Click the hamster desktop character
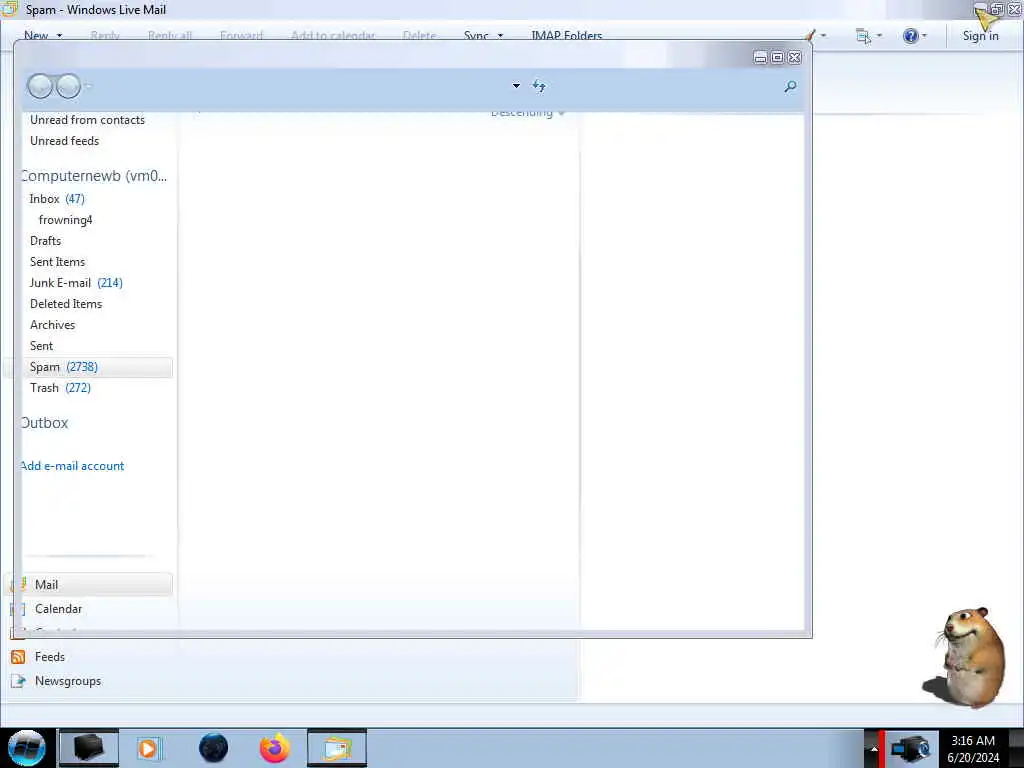 coord(967,657)
